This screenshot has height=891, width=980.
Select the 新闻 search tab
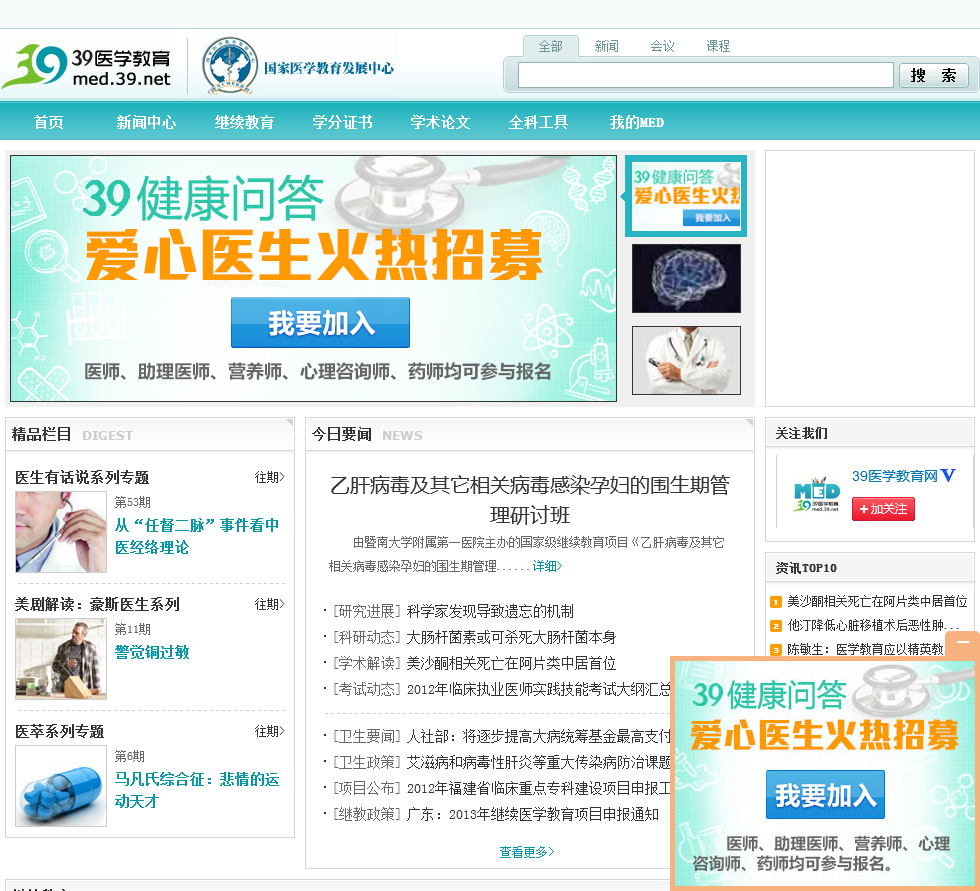click(606, 46)
